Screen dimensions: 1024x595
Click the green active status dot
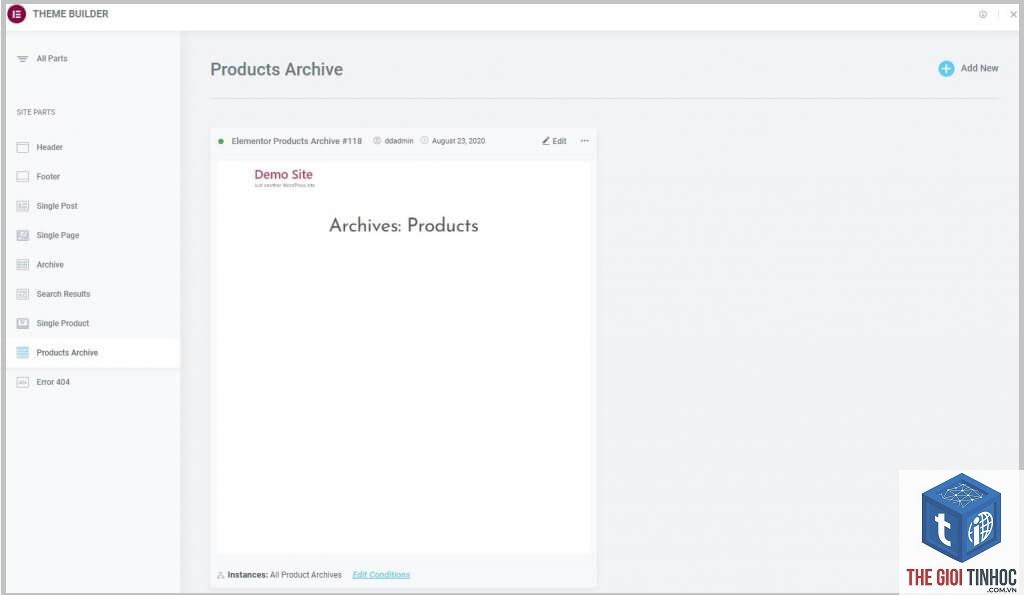click(221, 141)
